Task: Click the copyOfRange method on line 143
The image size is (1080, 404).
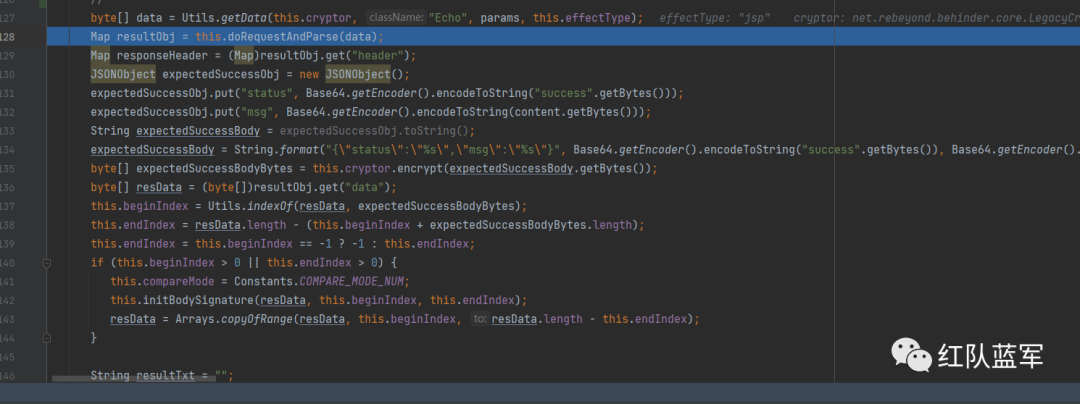Action: coord(257,319)
